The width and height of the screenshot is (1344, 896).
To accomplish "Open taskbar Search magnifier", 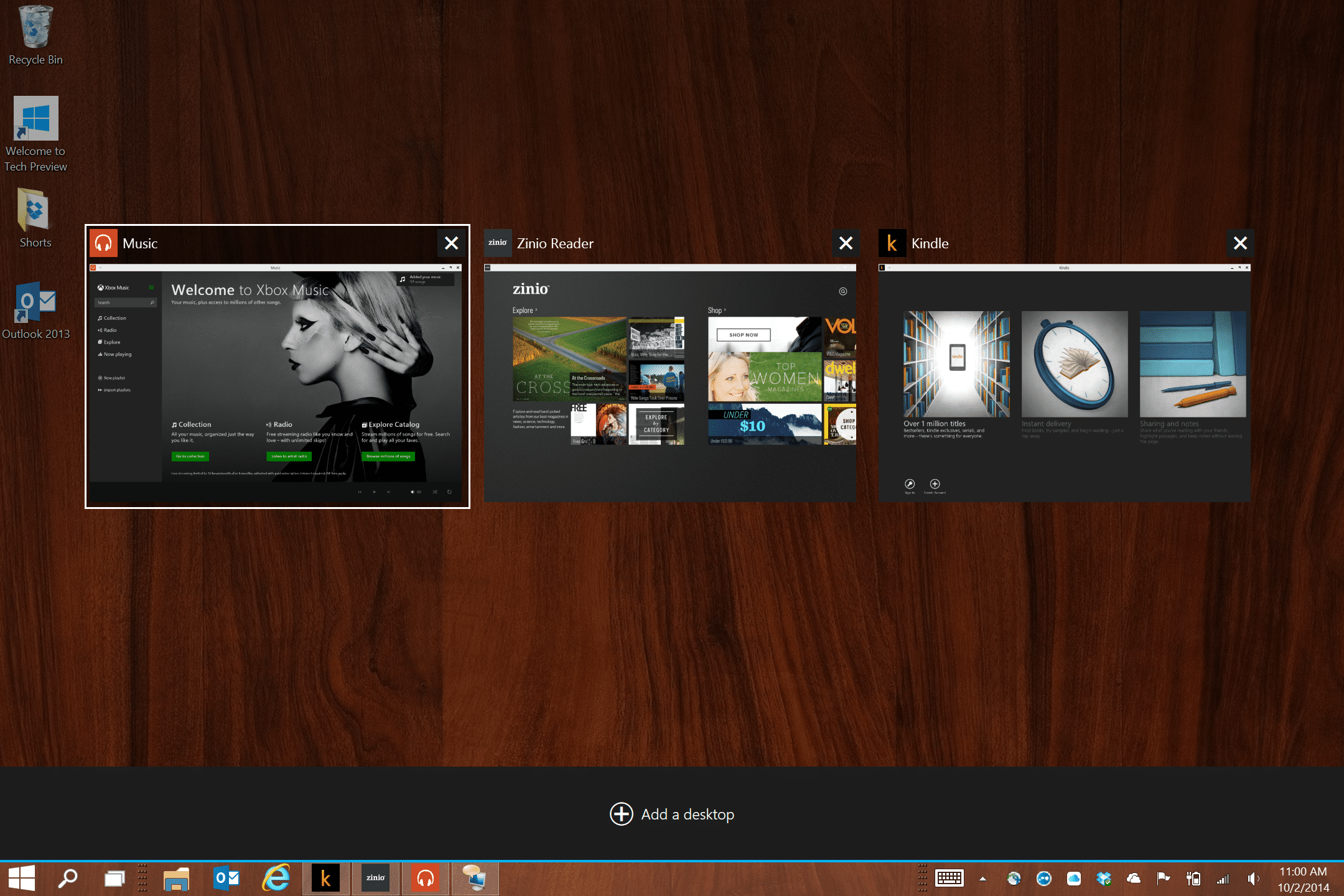I will point(67,879).
